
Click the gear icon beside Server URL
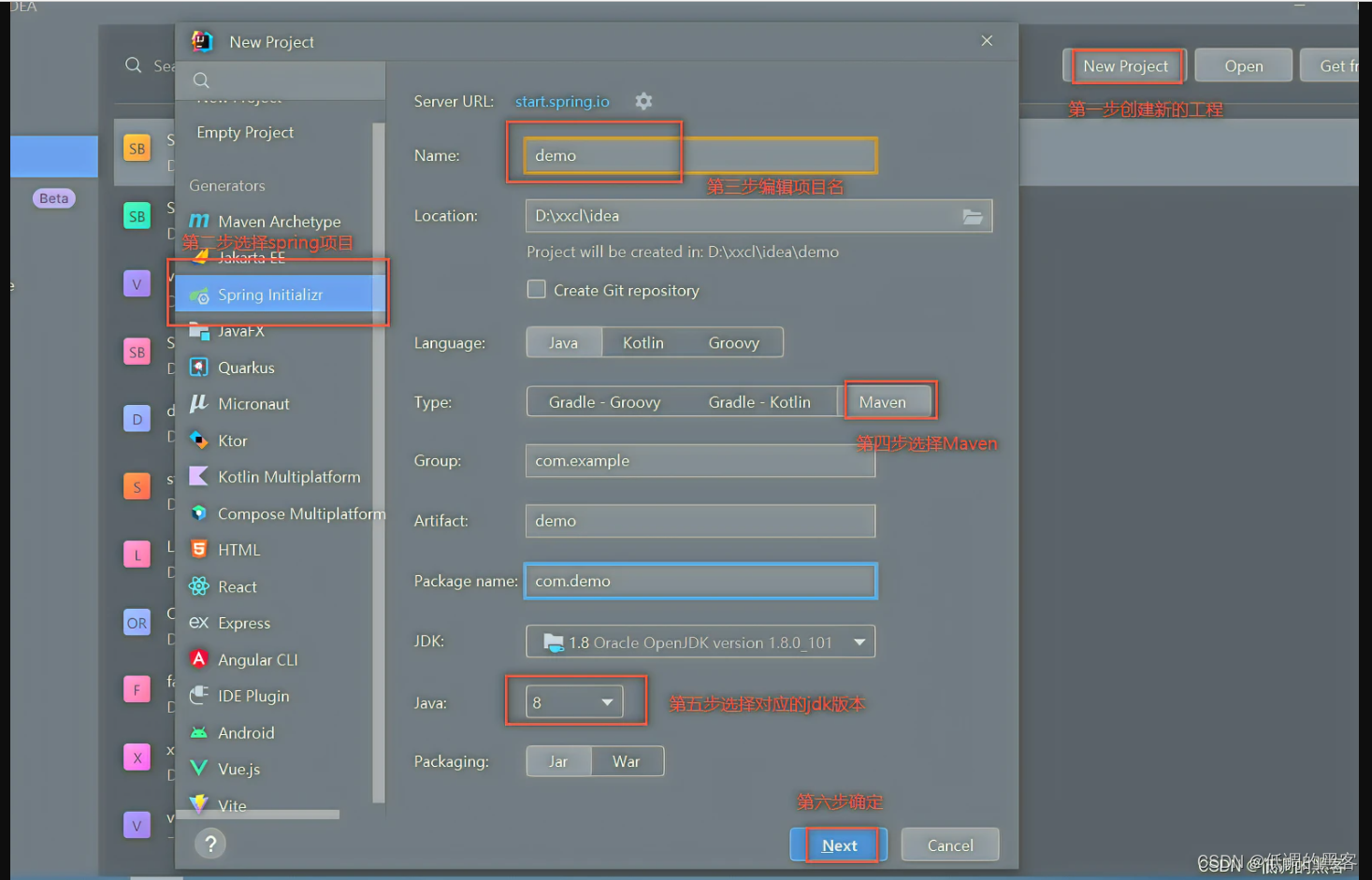click(643, 101)
